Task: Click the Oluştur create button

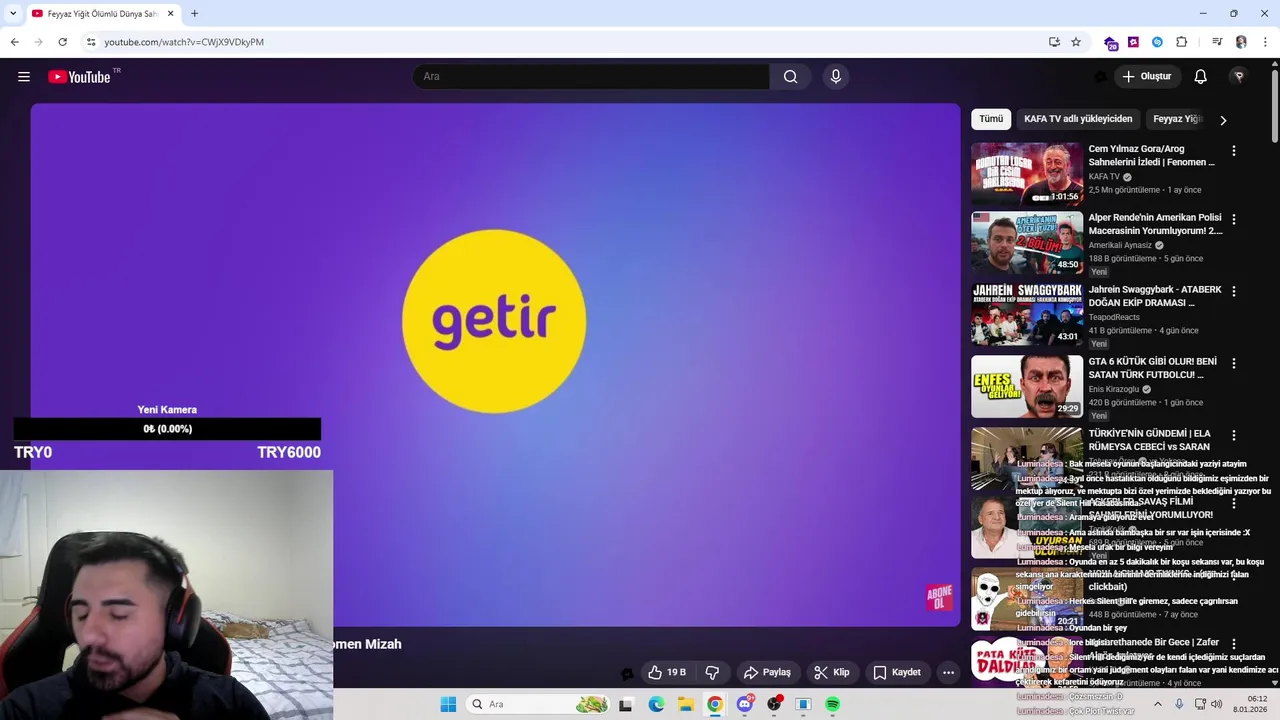Action: (x=1146, y=77)
